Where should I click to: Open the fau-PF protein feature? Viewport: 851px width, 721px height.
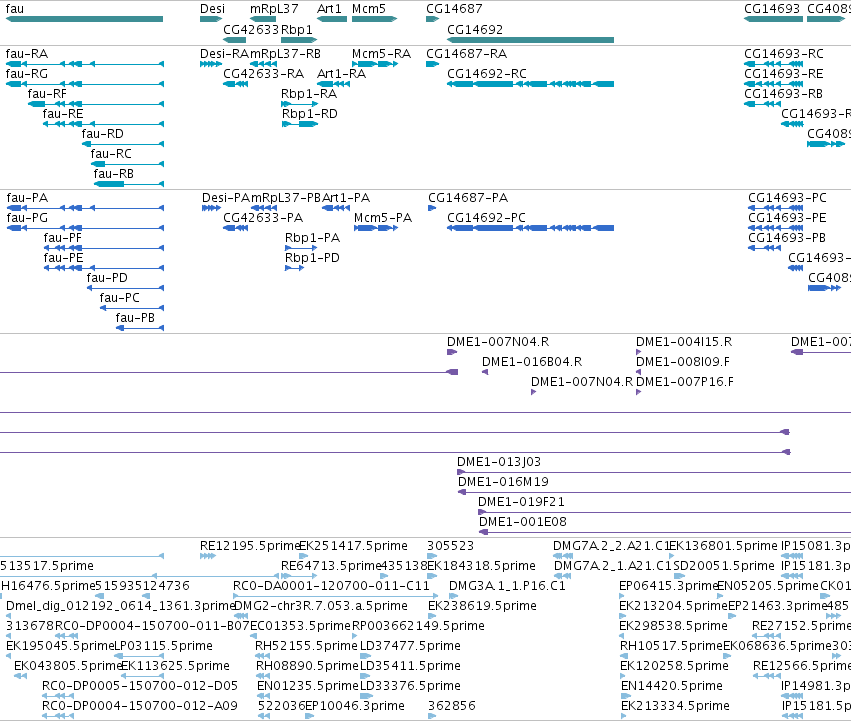(104, 248)
